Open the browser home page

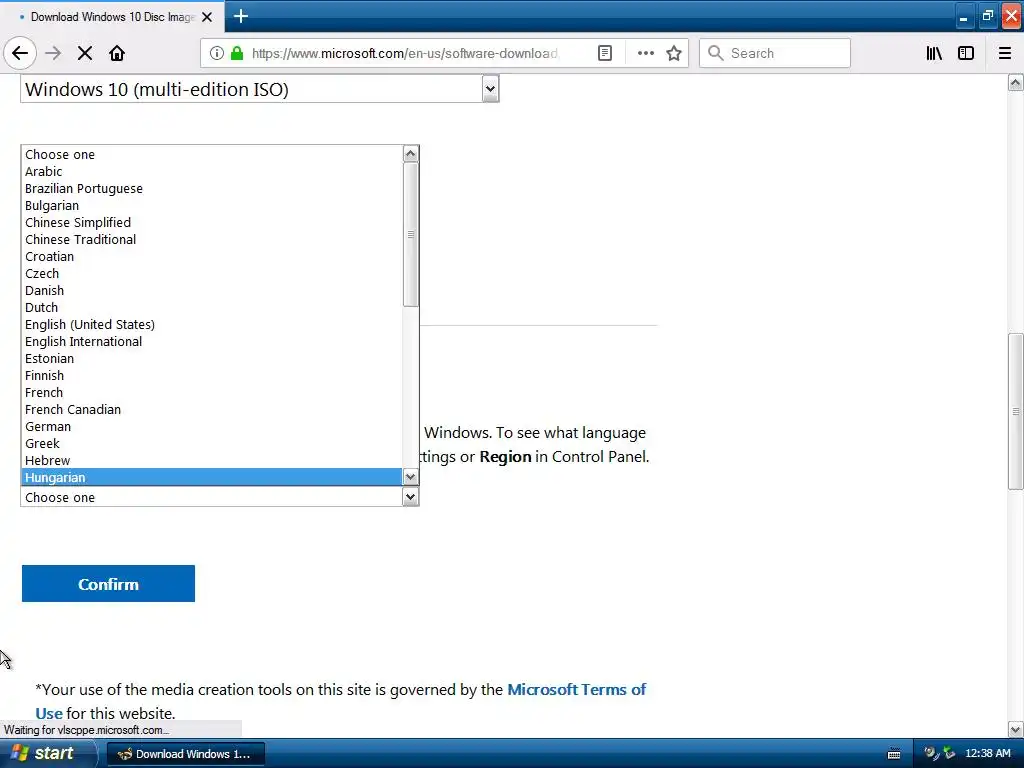click(117, 53)
